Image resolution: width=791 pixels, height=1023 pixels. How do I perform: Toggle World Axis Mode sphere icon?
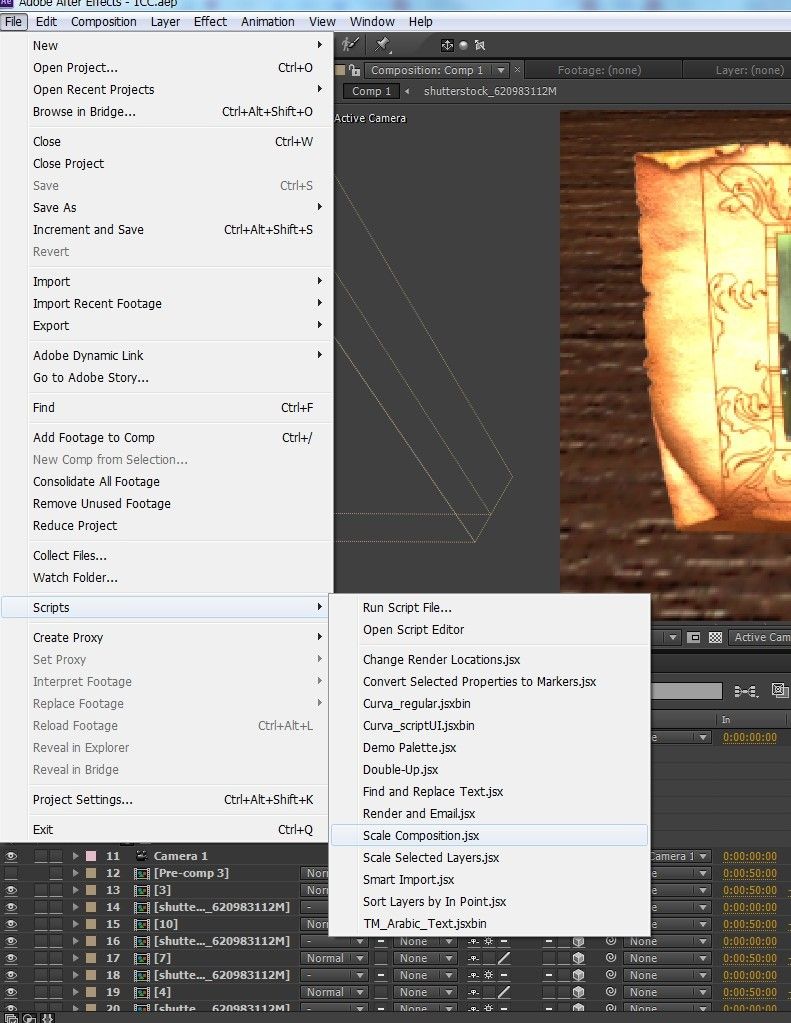pyautogui.click(x=463, y=45)
